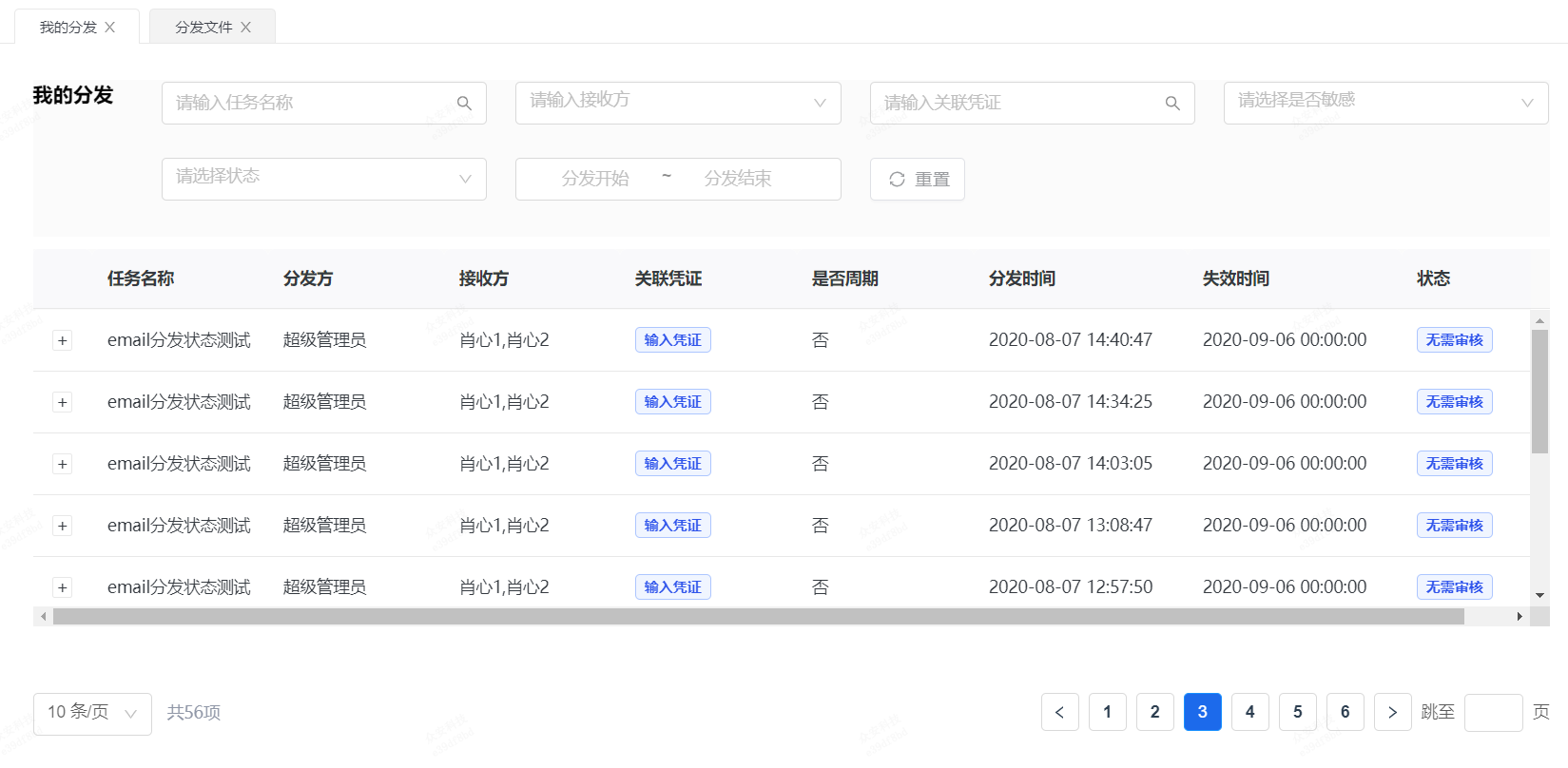Focus the 请输入关联凭证 input
Screen dimensions: 1568x768
1032,103
